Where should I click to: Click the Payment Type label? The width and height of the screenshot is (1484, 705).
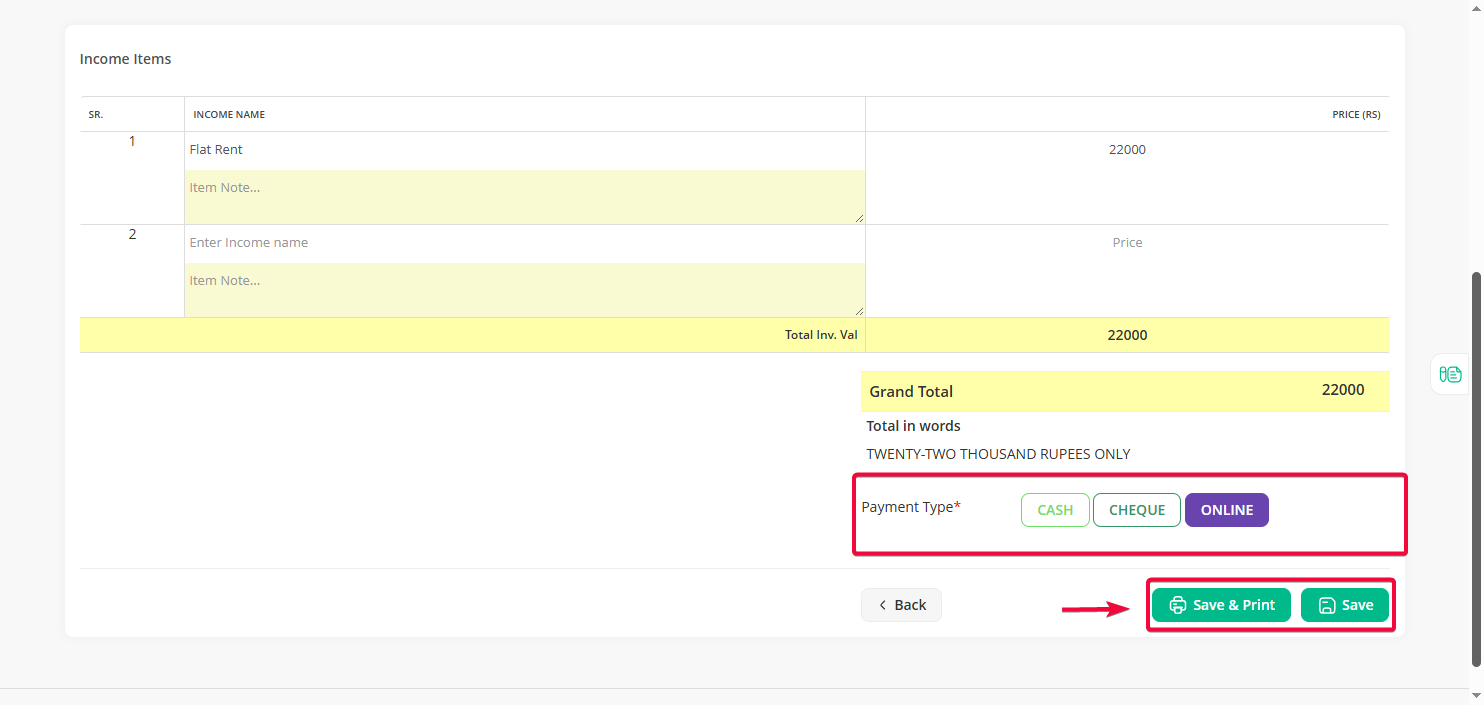(911, 507)
